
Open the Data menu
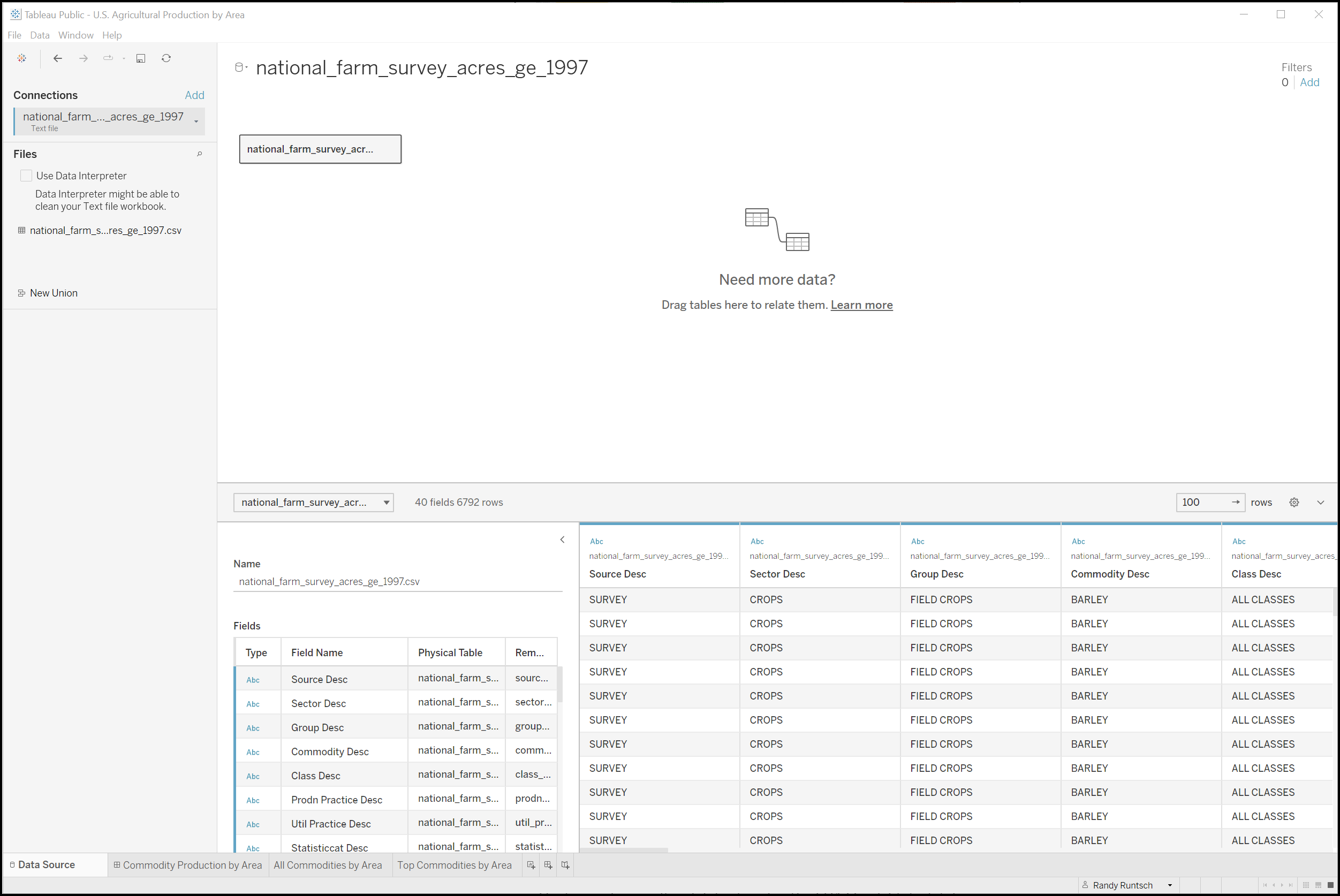coord(40,35)
